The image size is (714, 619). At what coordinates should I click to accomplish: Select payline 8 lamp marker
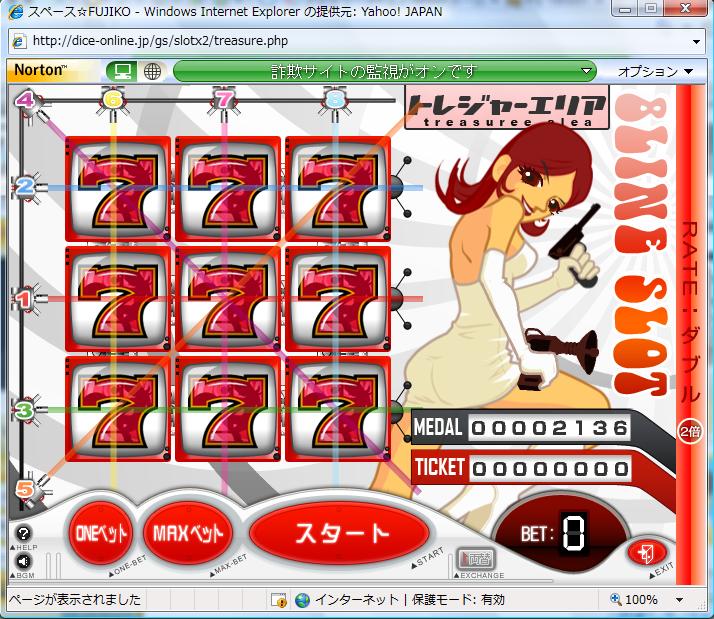click(335, 99)
